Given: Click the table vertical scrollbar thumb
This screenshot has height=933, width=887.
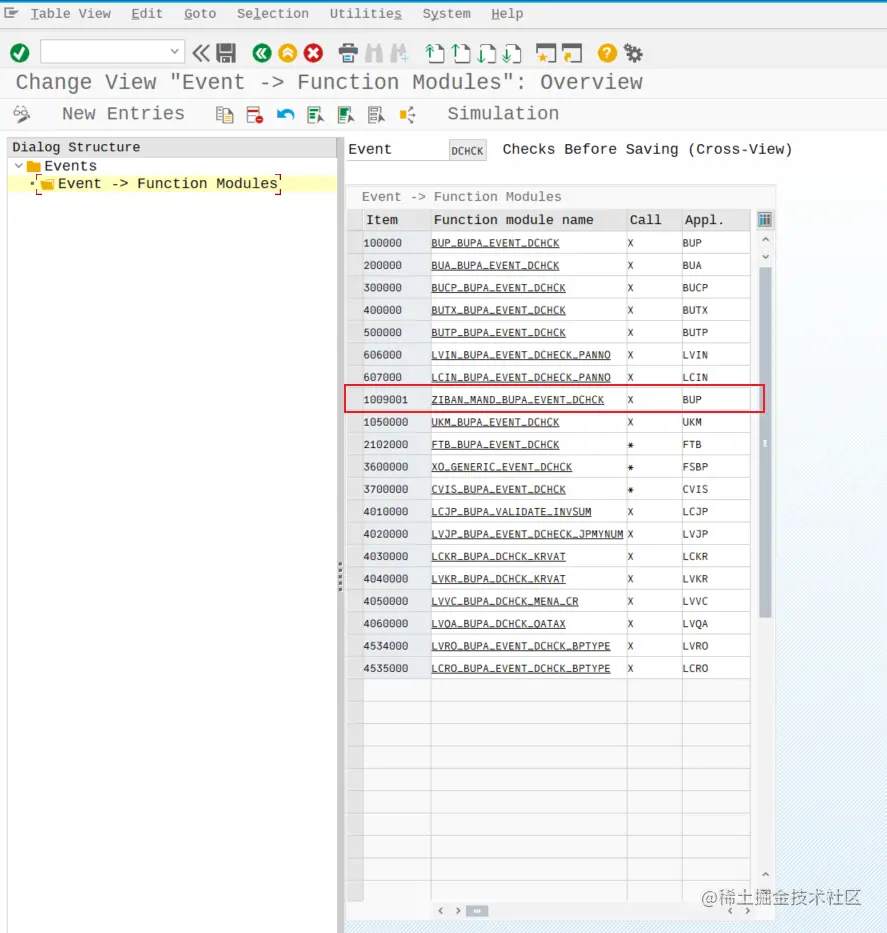Looking at the screenshot, I should [x=765, y=443].
